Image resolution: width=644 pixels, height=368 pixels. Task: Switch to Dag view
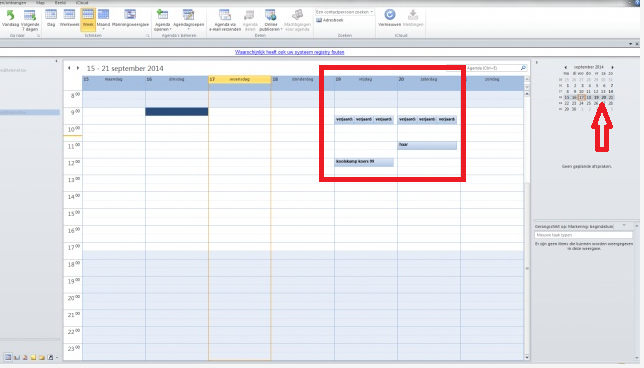51,18
